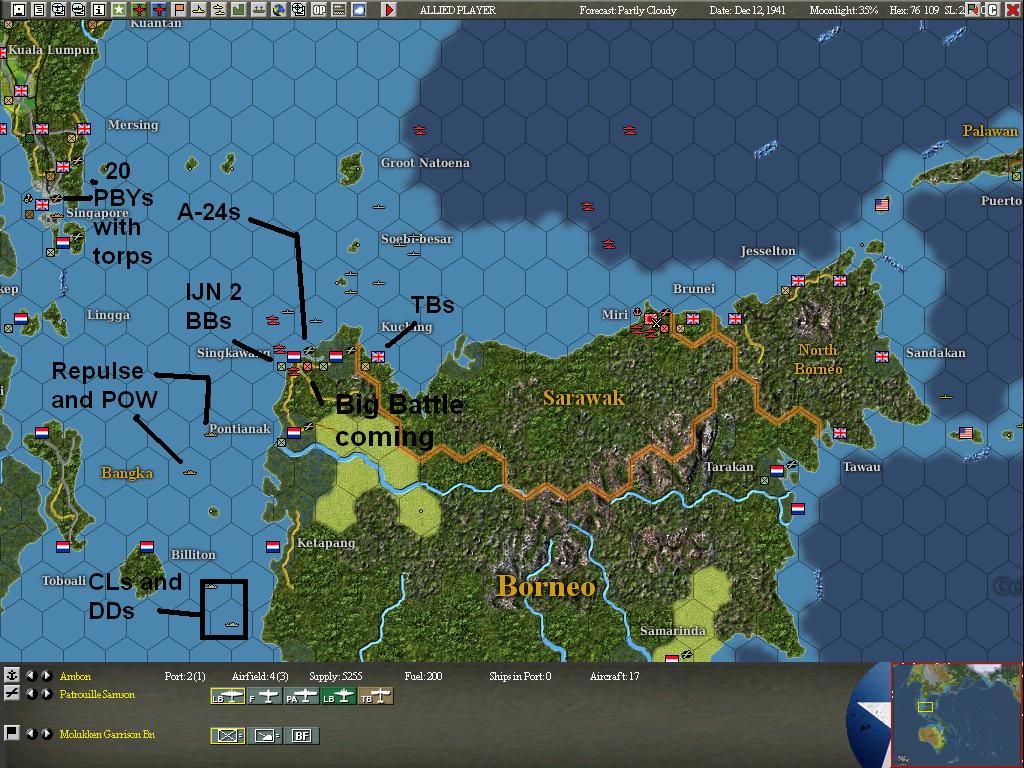Next air group arrow by Patrouille Samson
The height and width of the screenshot is (768, 1024).
point(46,694)
